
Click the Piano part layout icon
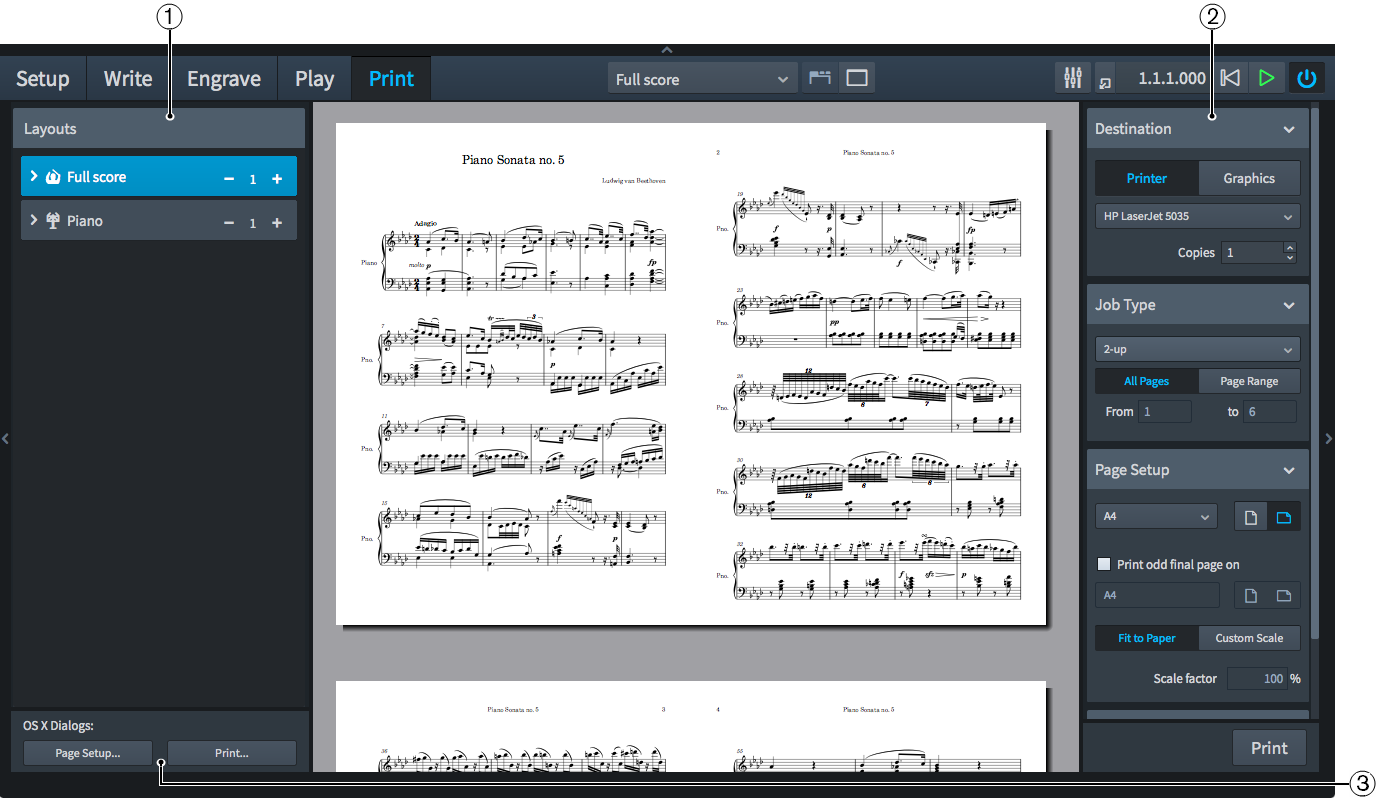(x=53, y=221)
